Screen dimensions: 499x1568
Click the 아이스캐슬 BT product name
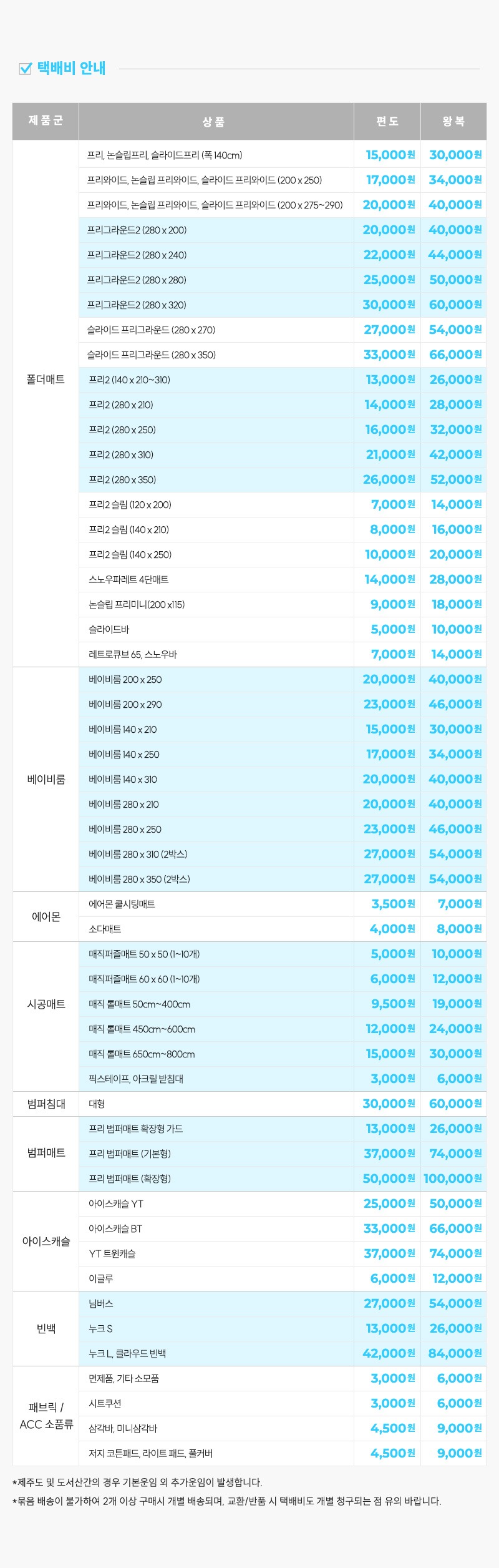pos(115,1228)
